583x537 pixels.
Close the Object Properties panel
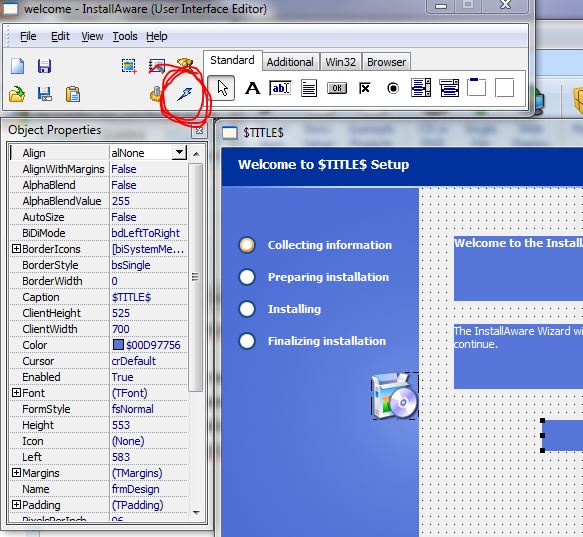pyautogui.click(x=200, y=131)
